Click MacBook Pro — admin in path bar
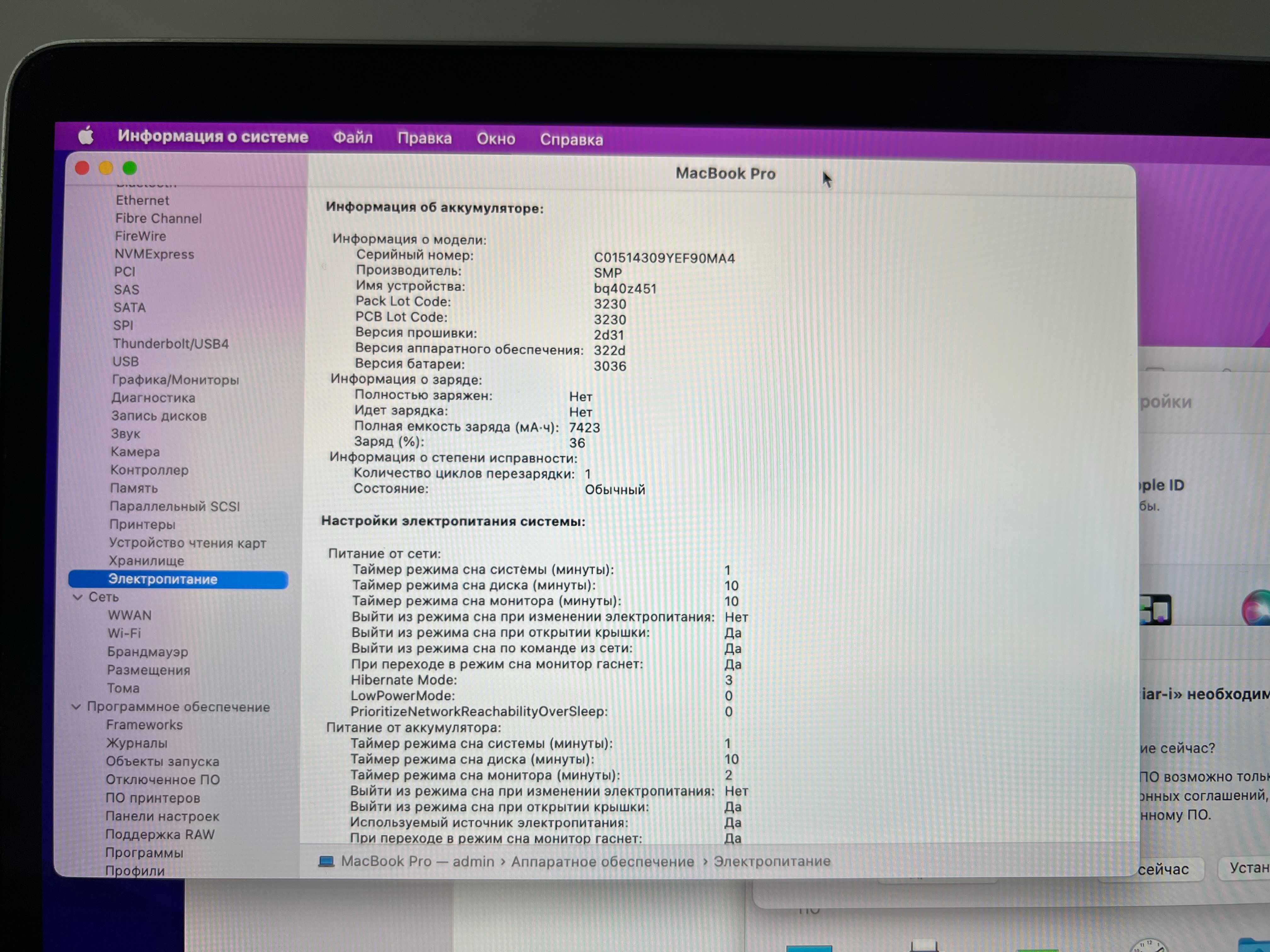The height and width of the screenshot is (952, 1270). point(417,861)
